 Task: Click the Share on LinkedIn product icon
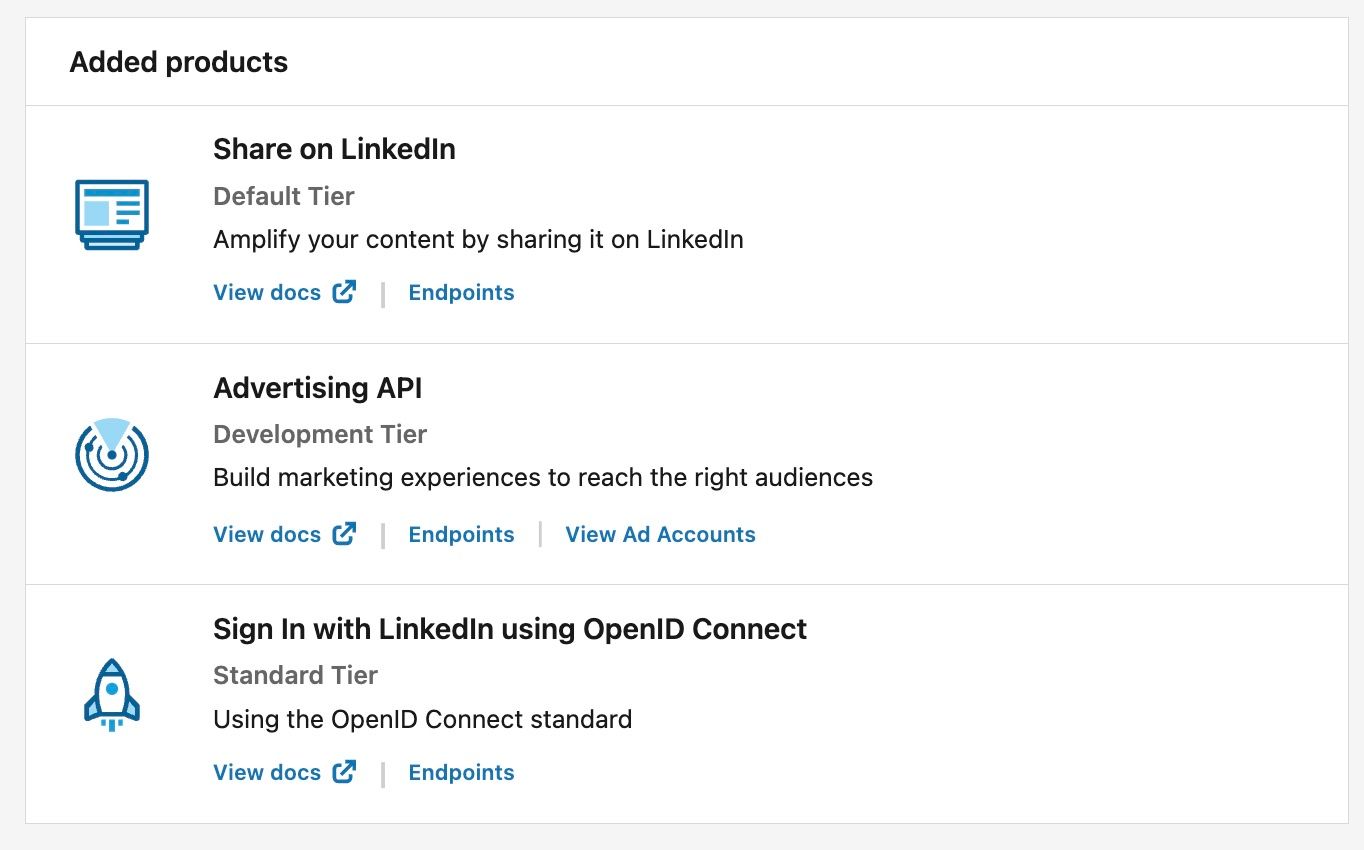[x=112, y=215]
